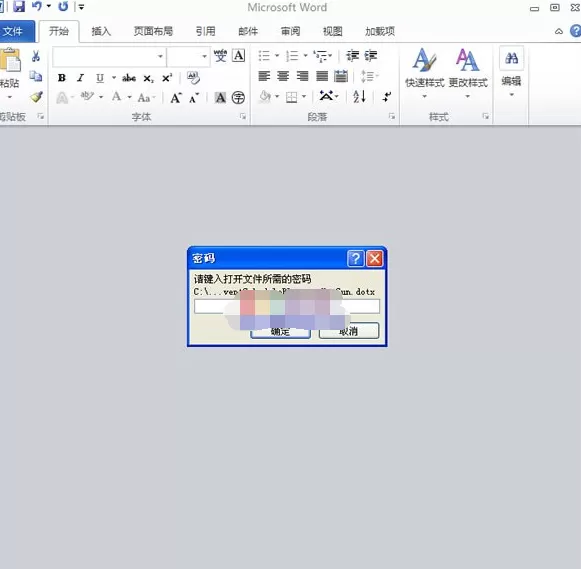581x569 pixels.
Task: Click the Clear Formatting icon
Action: coord(193,78)
